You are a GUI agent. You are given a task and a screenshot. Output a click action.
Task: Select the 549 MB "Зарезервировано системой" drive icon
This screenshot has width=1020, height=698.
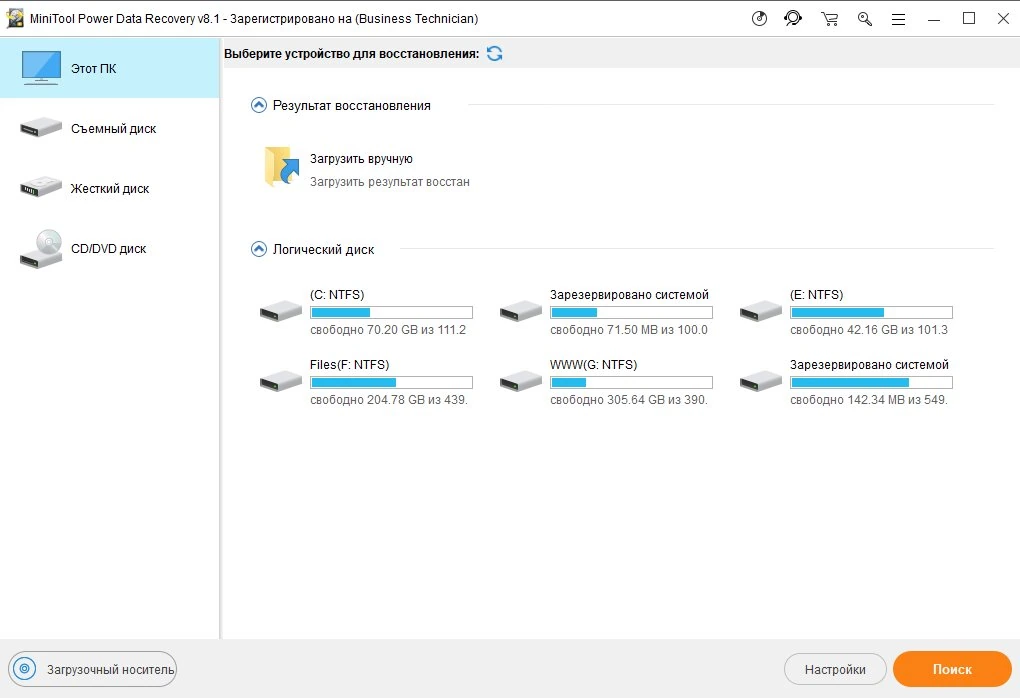click(760, 381)
